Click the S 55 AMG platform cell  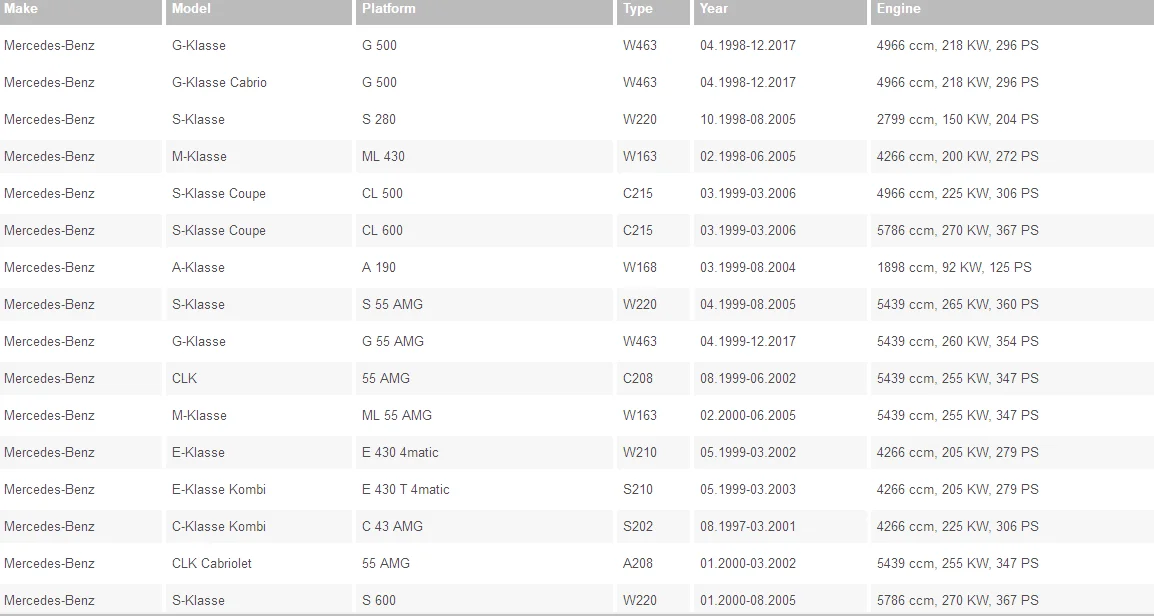pyautogui.click(x=484, y=304)
